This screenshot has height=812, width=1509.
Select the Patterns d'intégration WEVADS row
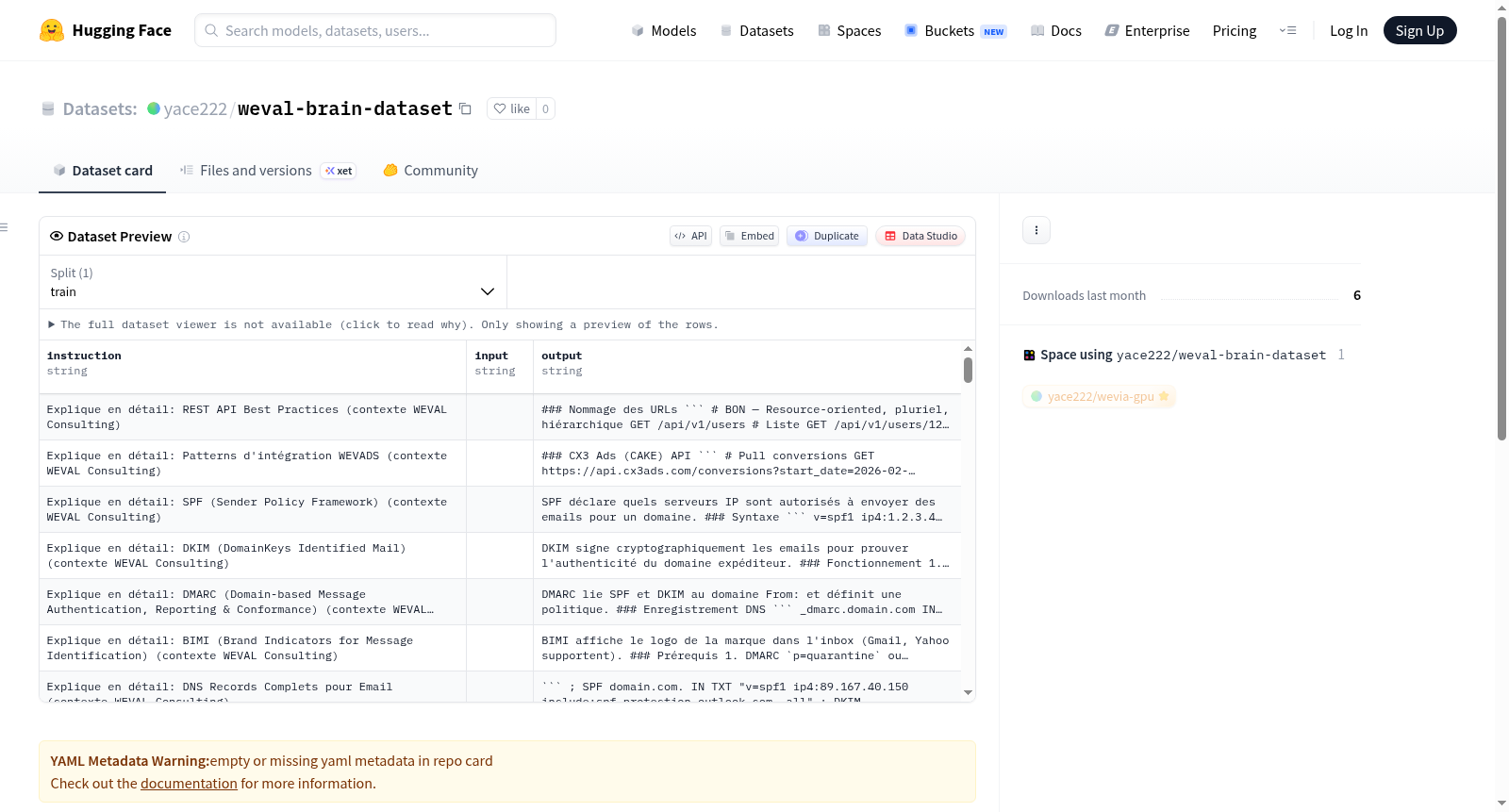(x=500, y=463)
